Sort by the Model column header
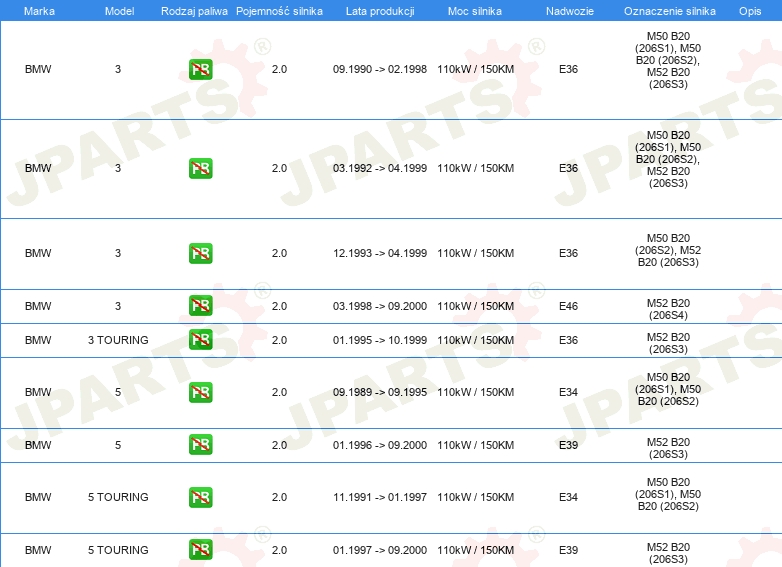 (x=119, y=11)
